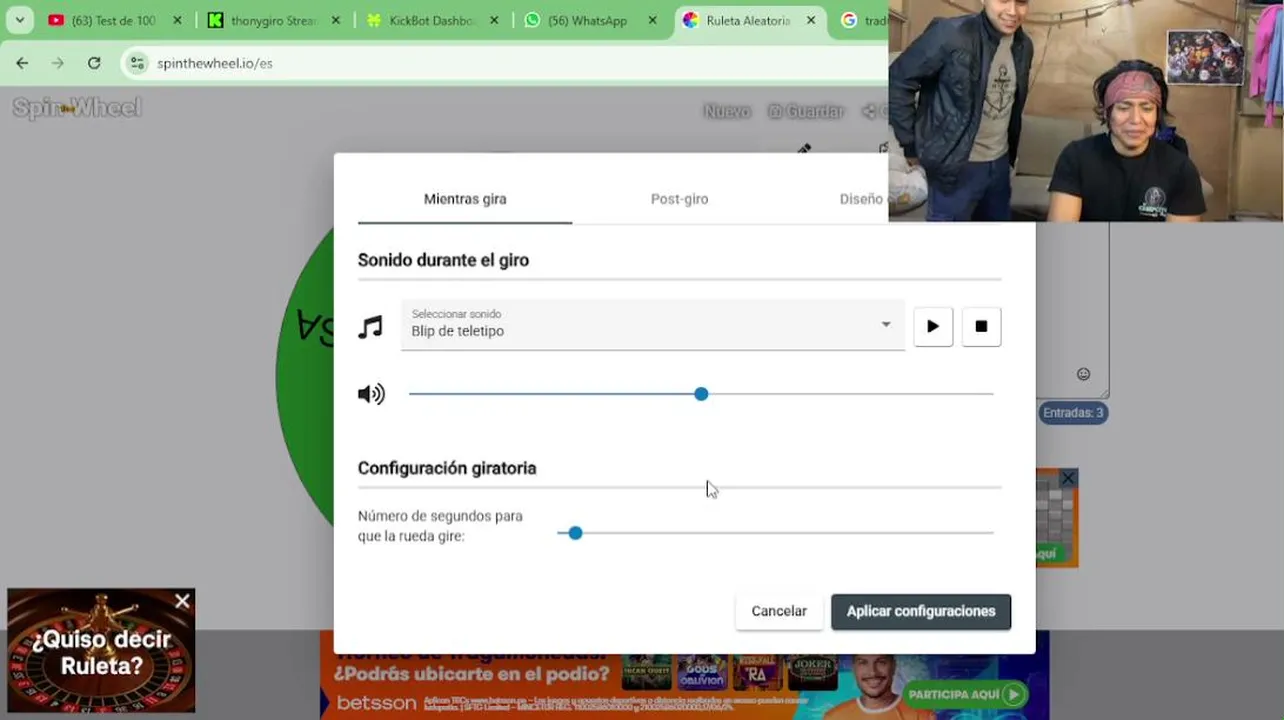Image resolution: width=1284 pixels, height=720 pixels.
Task: Close the KickBot Dashboard tab
Action: (494, 20)
